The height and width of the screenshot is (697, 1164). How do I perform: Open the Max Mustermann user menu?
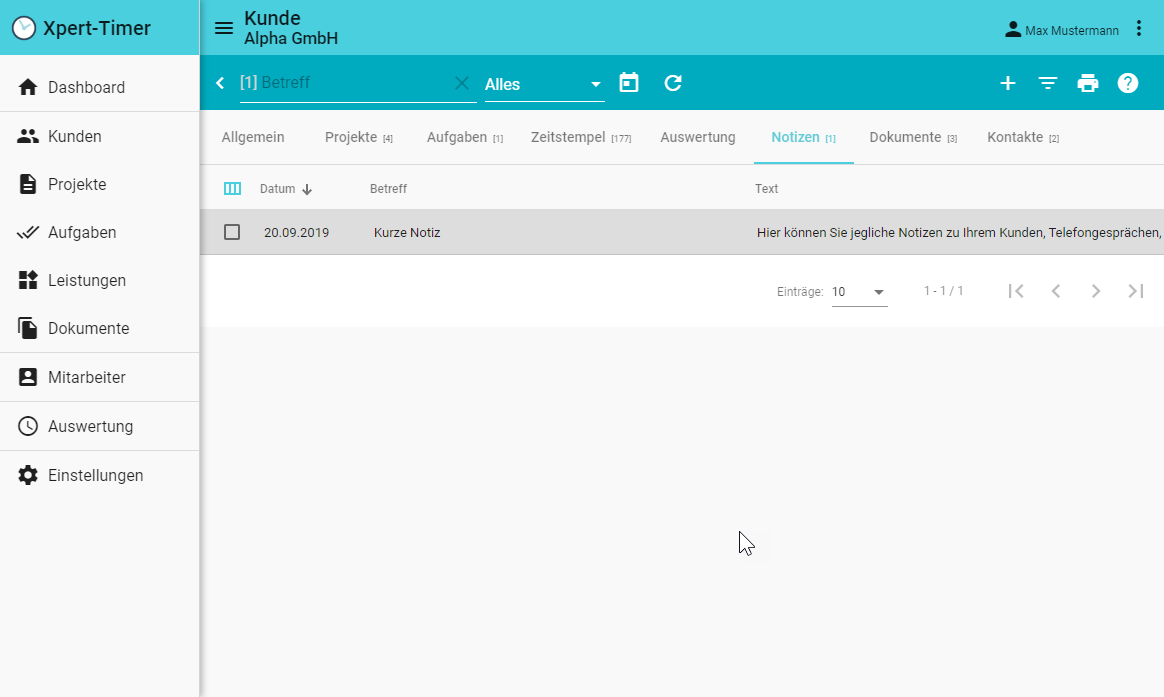1062,30
